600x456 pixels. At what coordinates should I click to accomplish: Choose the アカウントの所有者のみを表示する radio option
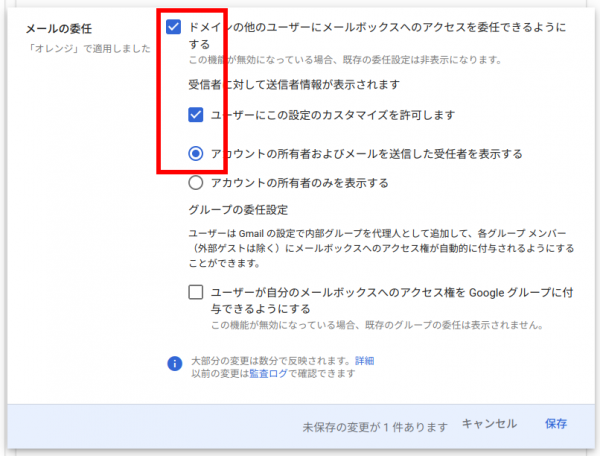pos(196,183)
